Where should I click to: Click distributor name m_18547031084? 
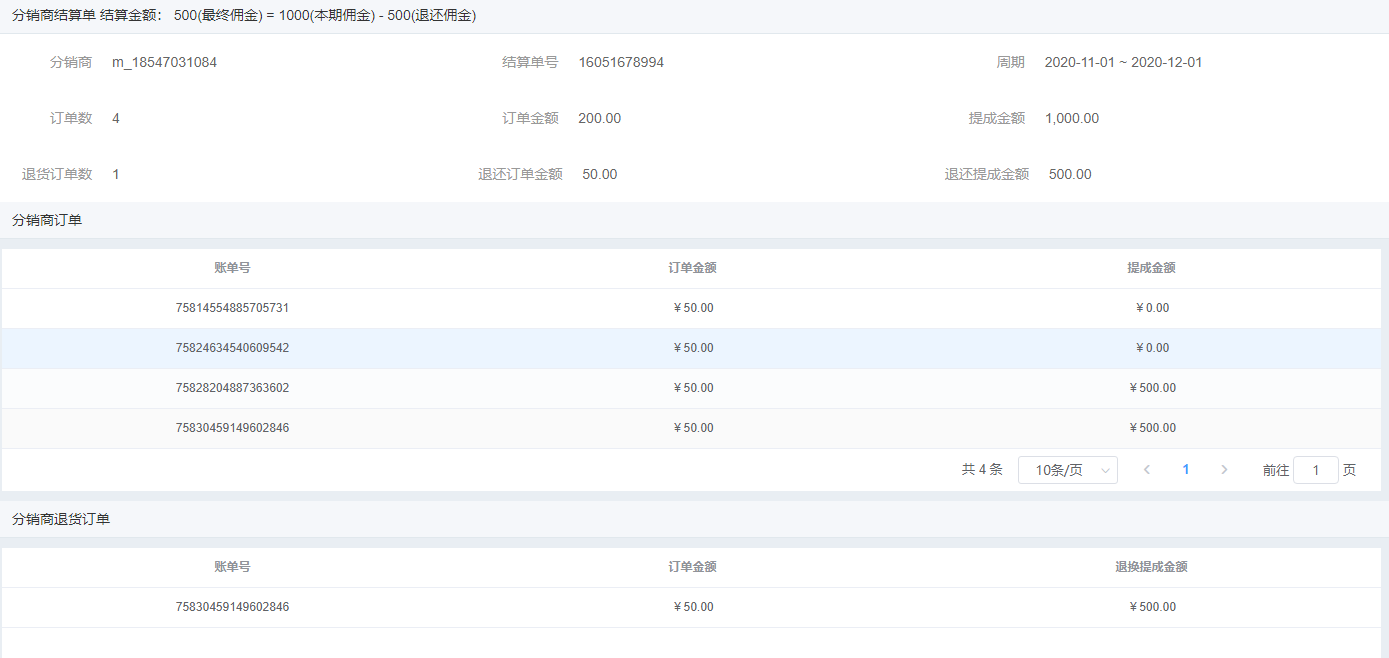(x=164, y=62)
